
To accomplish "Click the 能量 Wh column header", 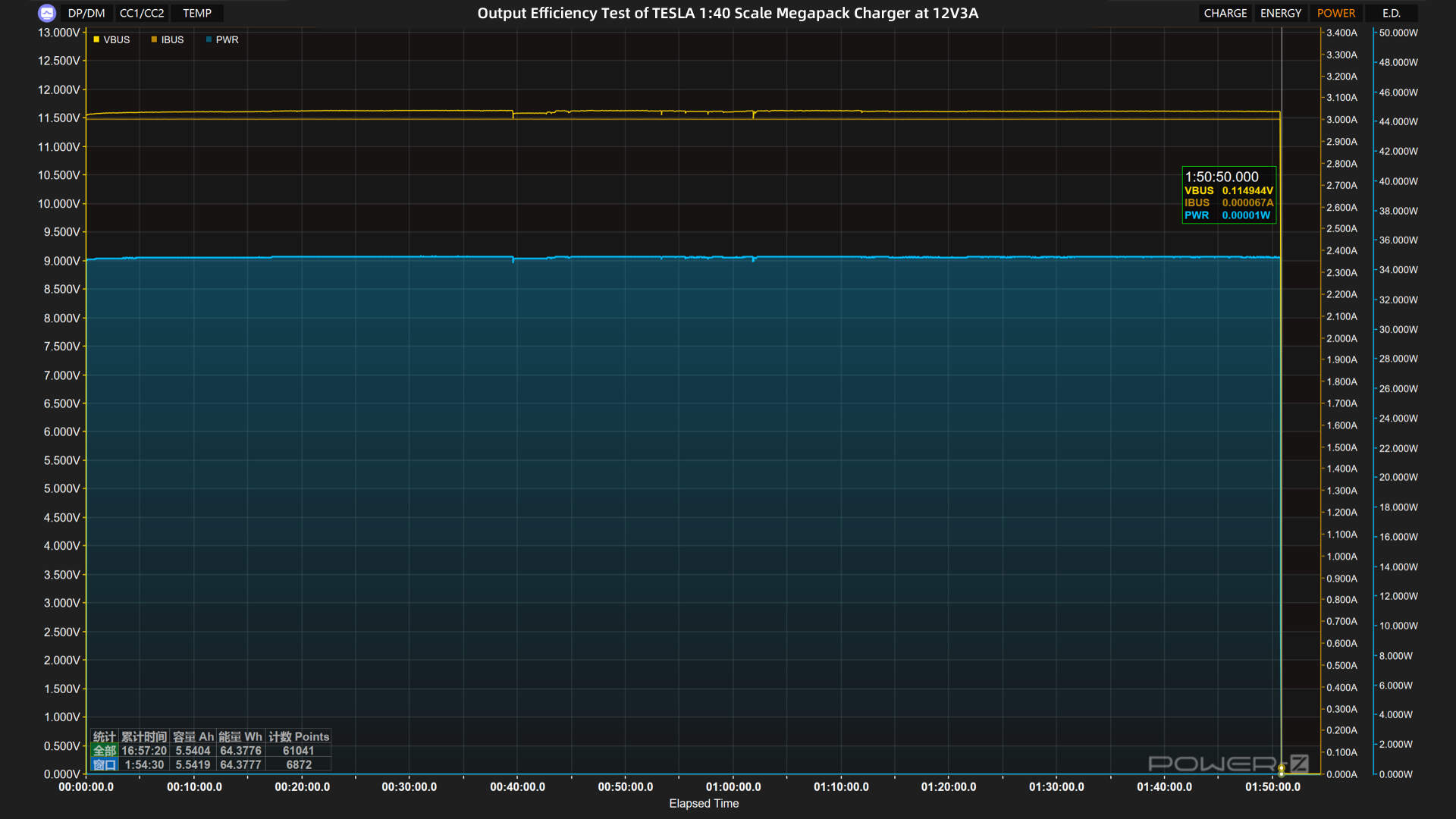I will pos(240,736).
